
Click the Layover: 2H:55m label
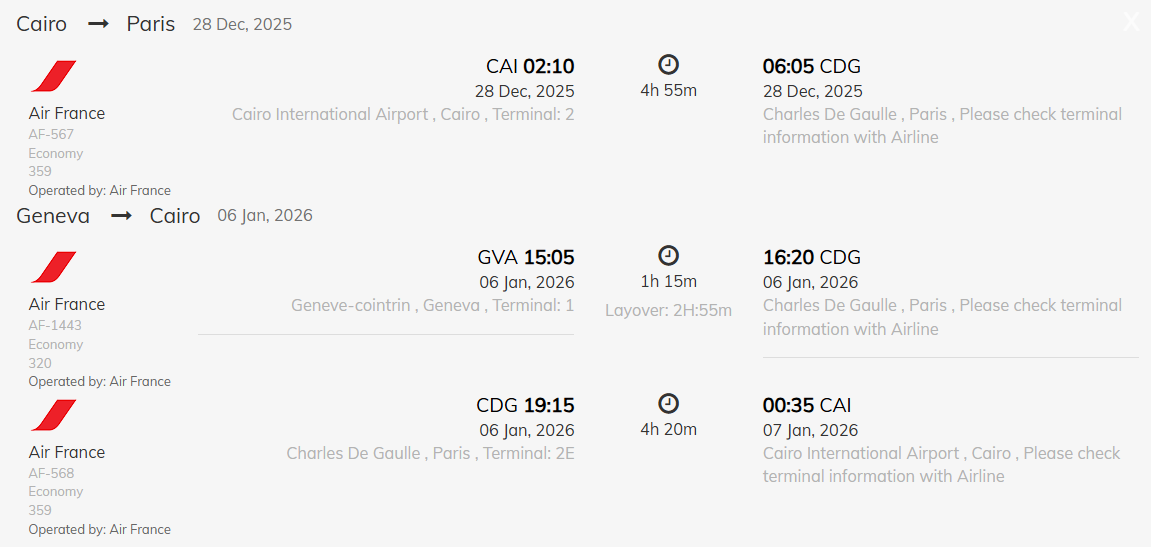[x=668, y=311]
